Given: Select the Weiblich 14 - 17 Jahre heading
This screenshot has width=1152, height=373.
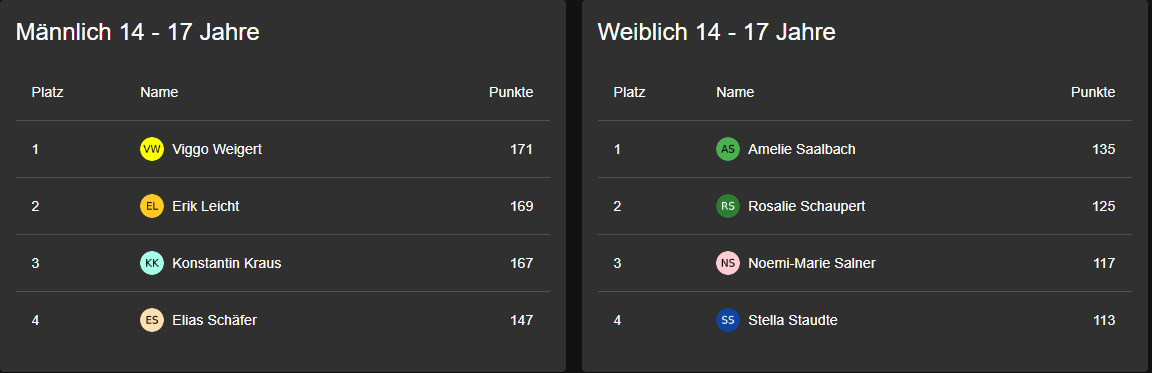Looking at the screenshot, I should (x=716, y=32).
